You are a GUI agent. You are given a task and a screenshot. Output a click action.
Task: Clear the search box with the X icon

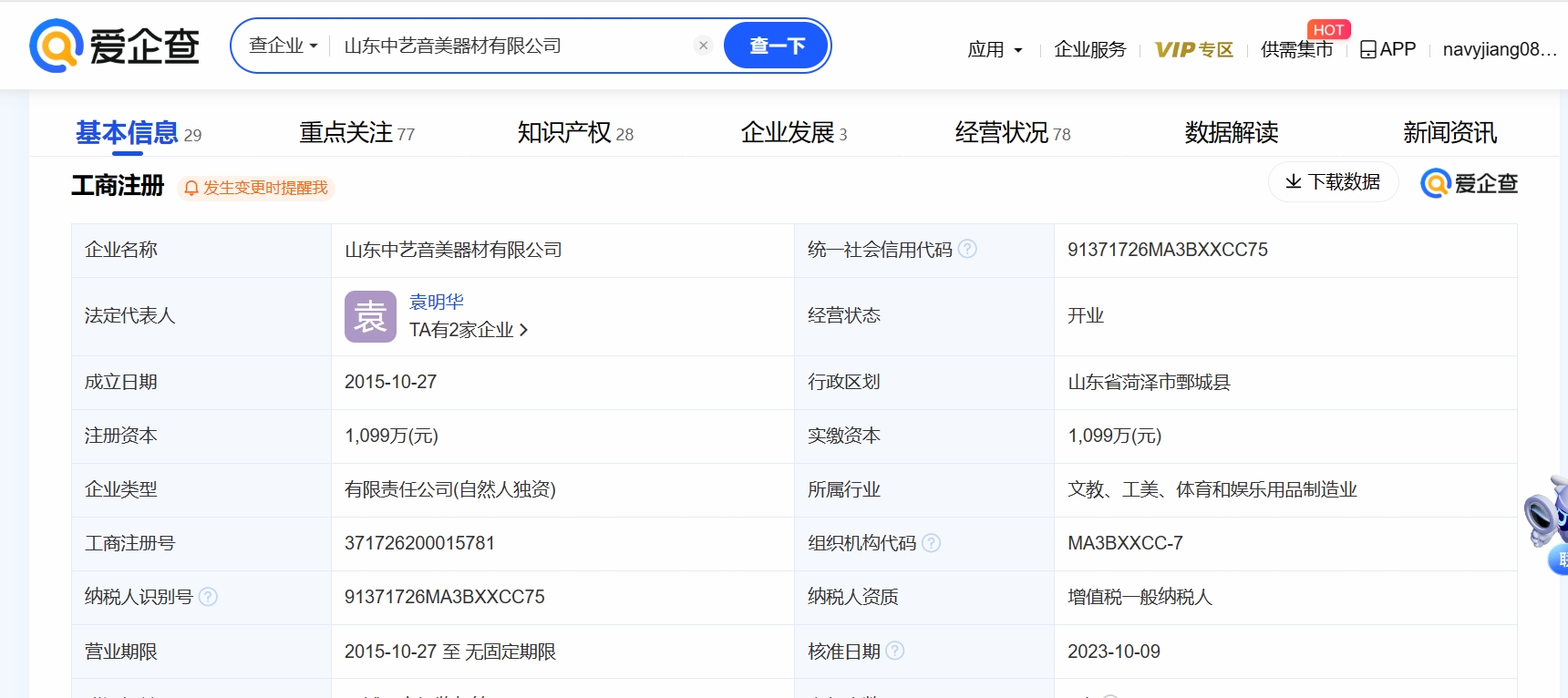tap(703, 46)
